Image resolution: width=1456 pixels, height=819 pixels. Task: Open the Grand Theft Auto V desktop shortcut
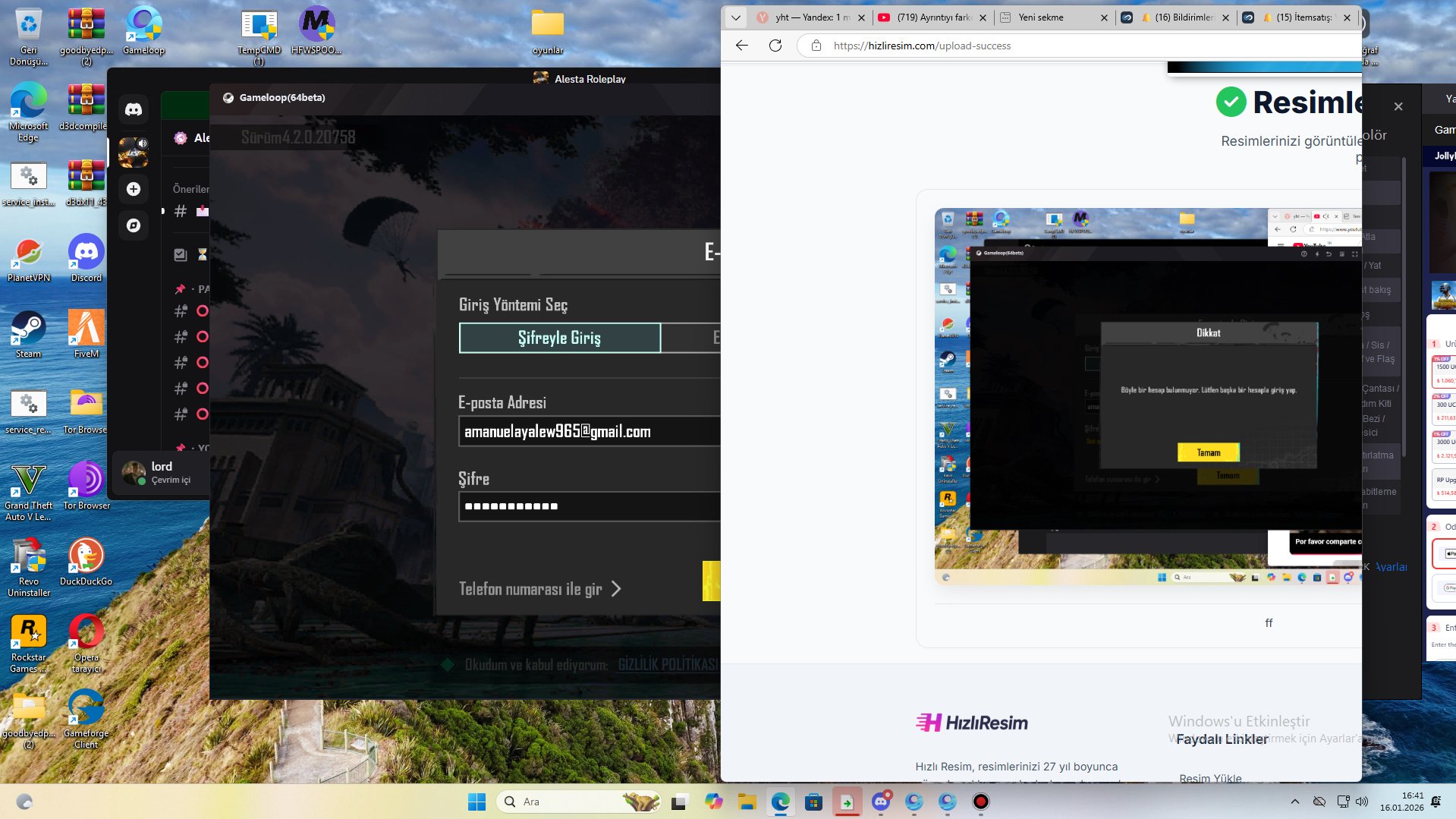click(x=29, y=492)
